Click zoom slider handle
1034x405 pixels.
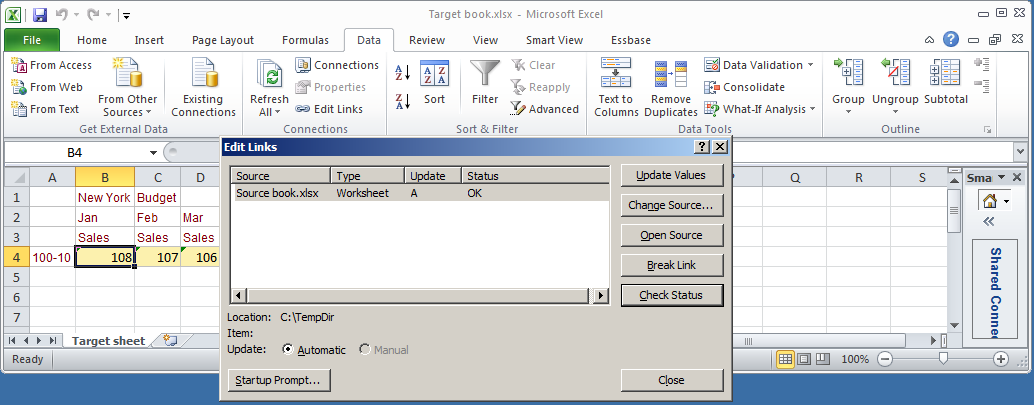(943, 359)
